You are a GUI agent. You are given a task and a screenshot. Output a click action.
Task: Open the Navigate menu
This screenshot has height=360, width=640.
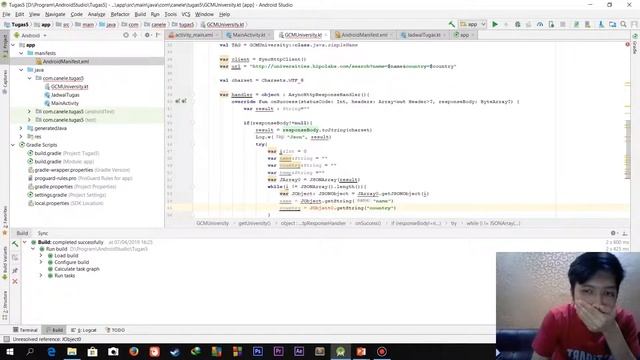[55, 14]
